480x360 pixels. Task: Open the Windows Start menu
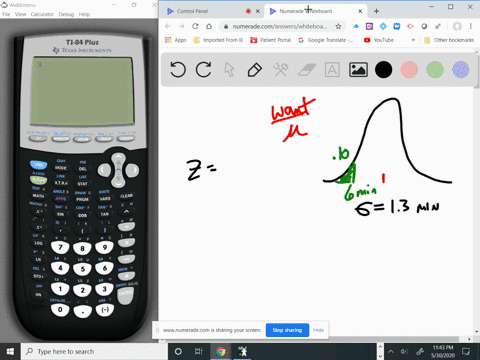[10, 351]
